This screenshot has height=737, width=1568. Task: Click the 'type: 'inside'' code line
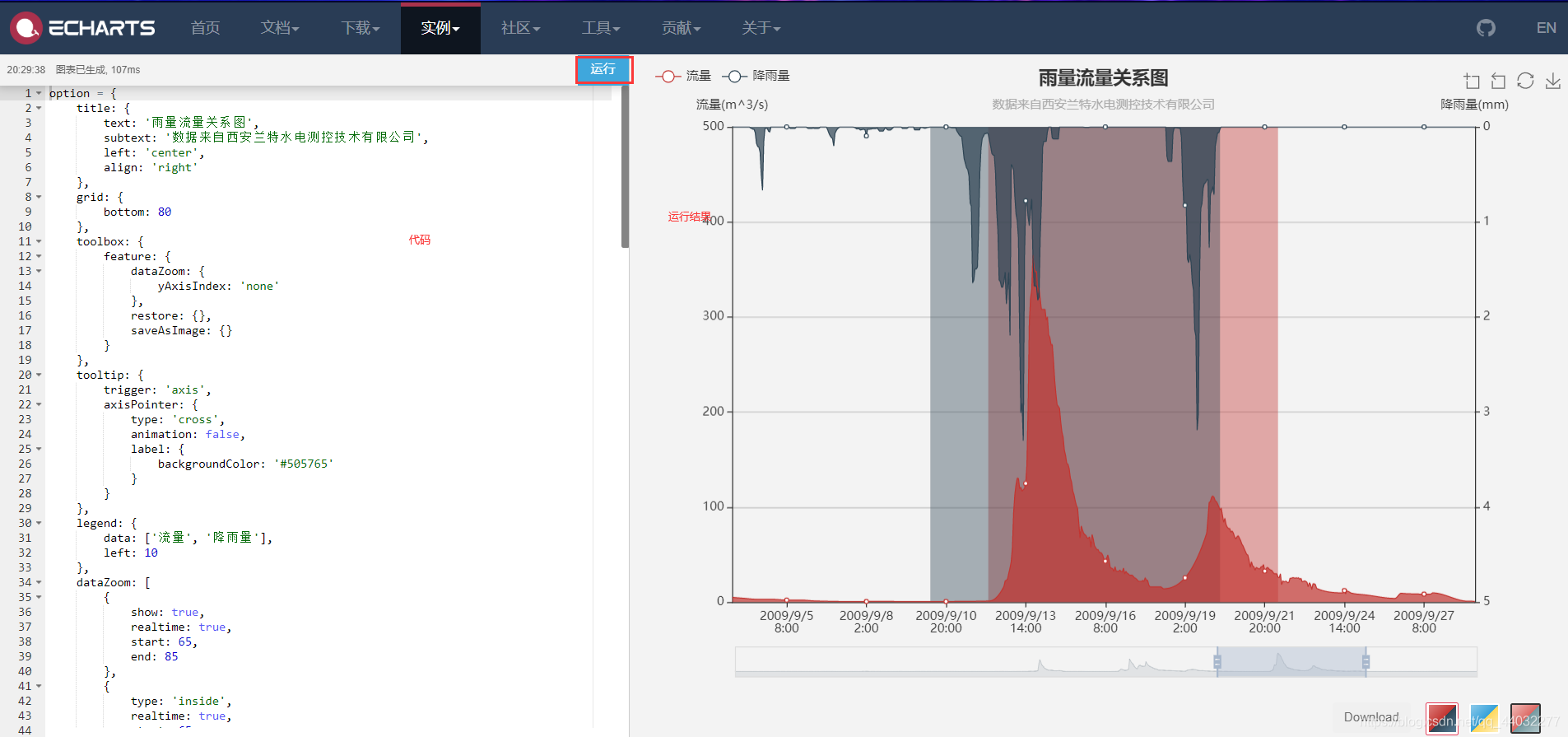point(181,701)
